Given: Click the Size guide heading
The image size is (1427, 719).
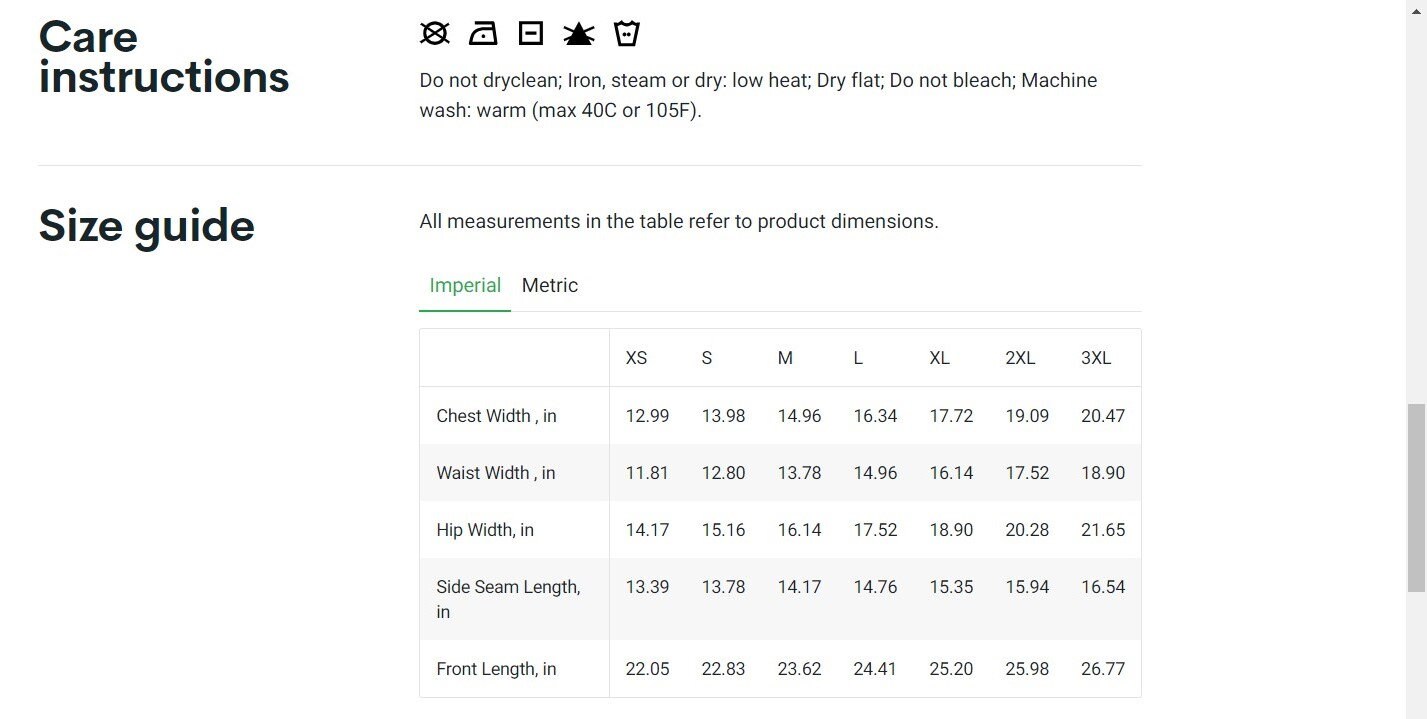Looking at the screenshot, I should click(x=147, y=225).
